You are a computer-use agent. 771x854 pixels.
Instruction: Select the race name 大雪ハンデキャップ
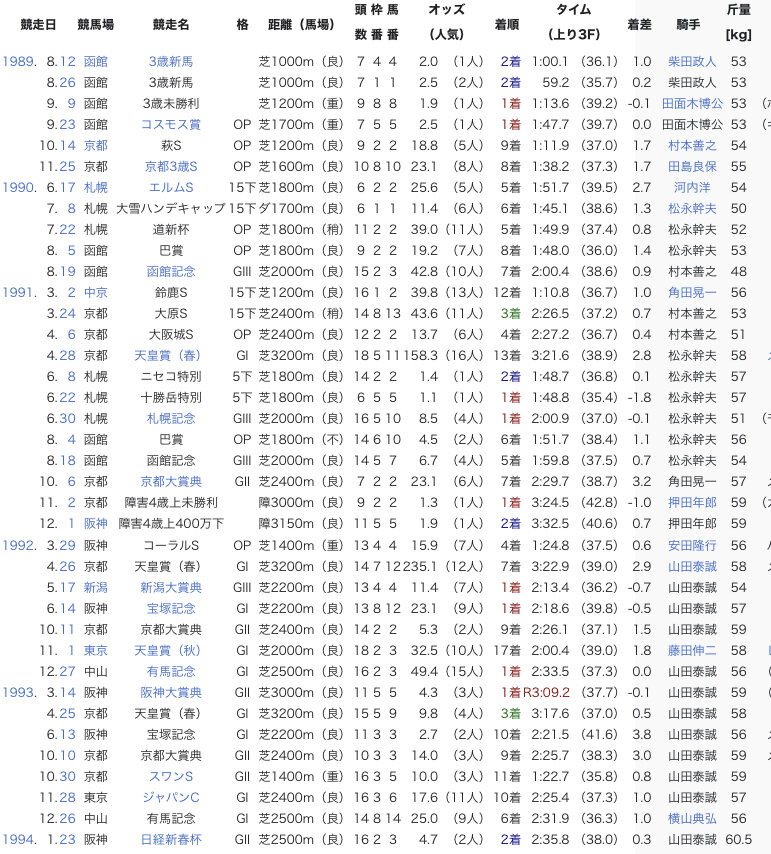coord(171,209)
